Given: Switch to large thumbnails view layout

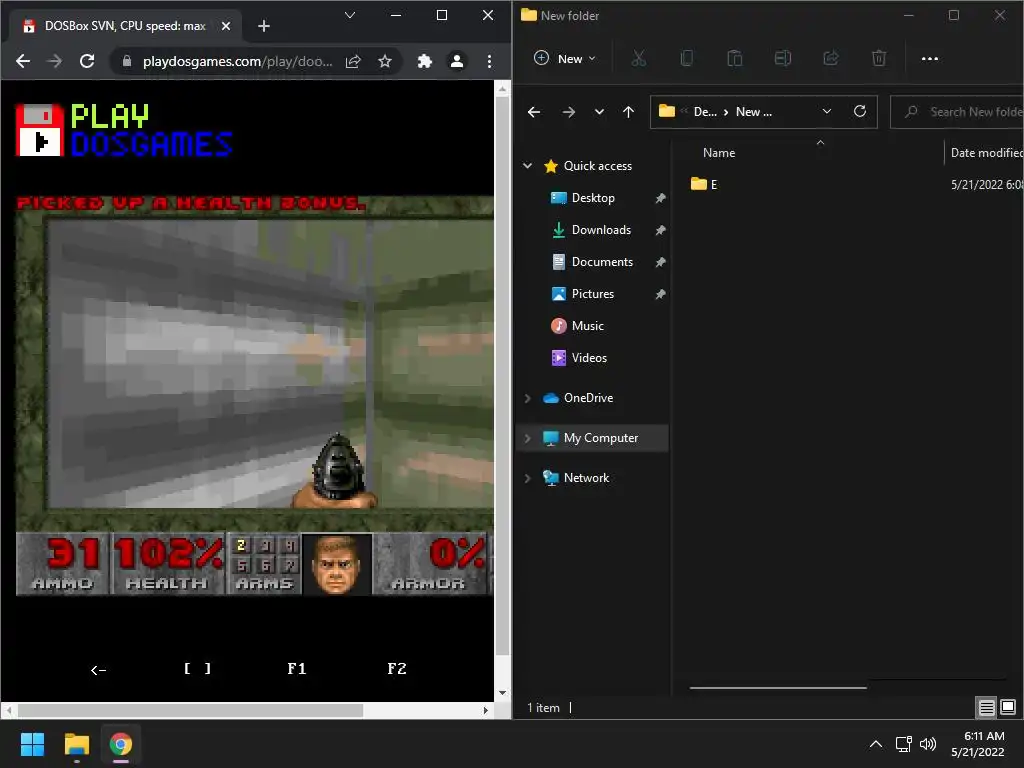Looking at the screenshot, I should tap(1008, 707).
